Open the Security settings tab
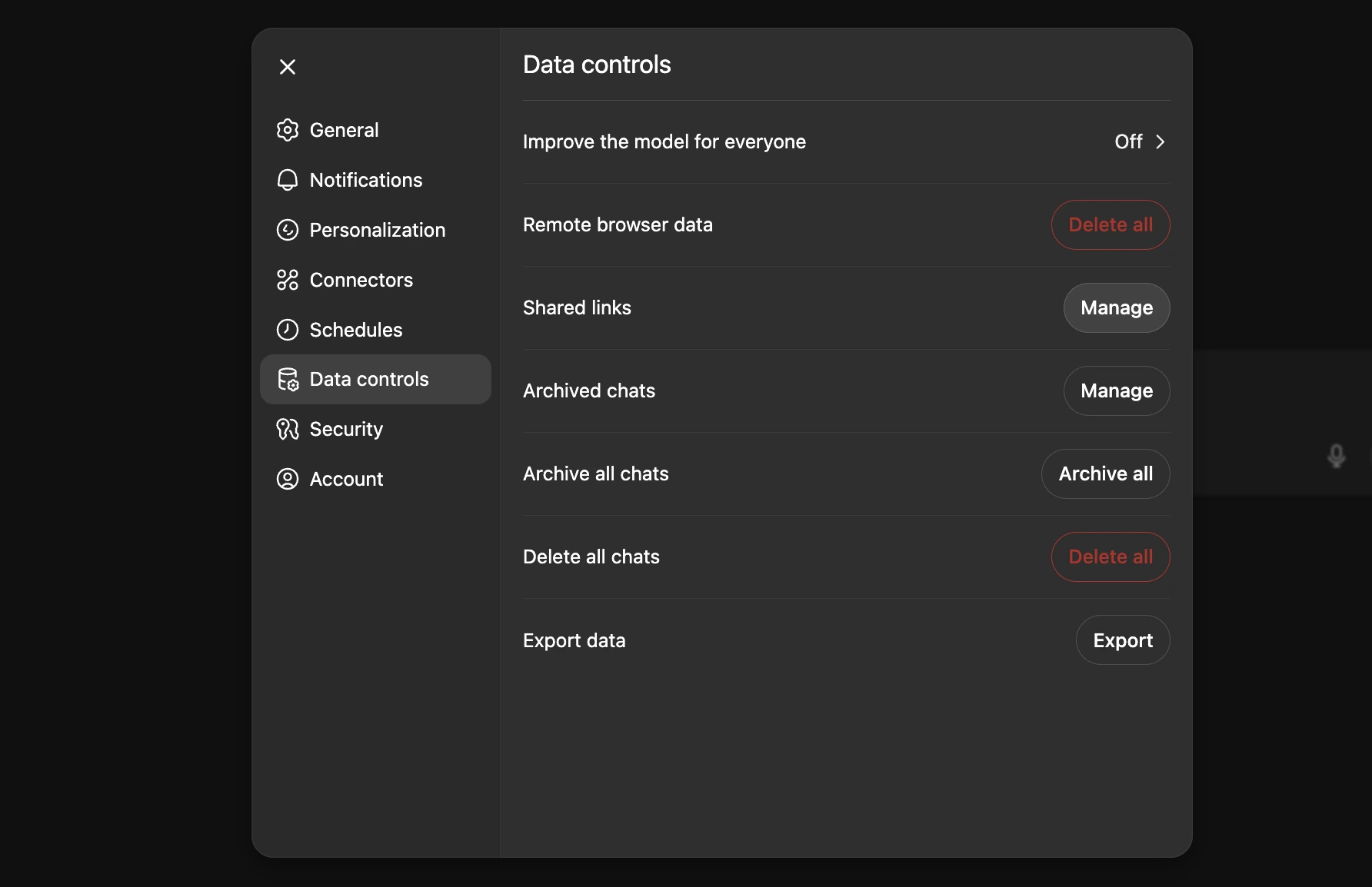The height and width of the screenshot is (887, 1372). pyautogui.click(x=346, y=429)
